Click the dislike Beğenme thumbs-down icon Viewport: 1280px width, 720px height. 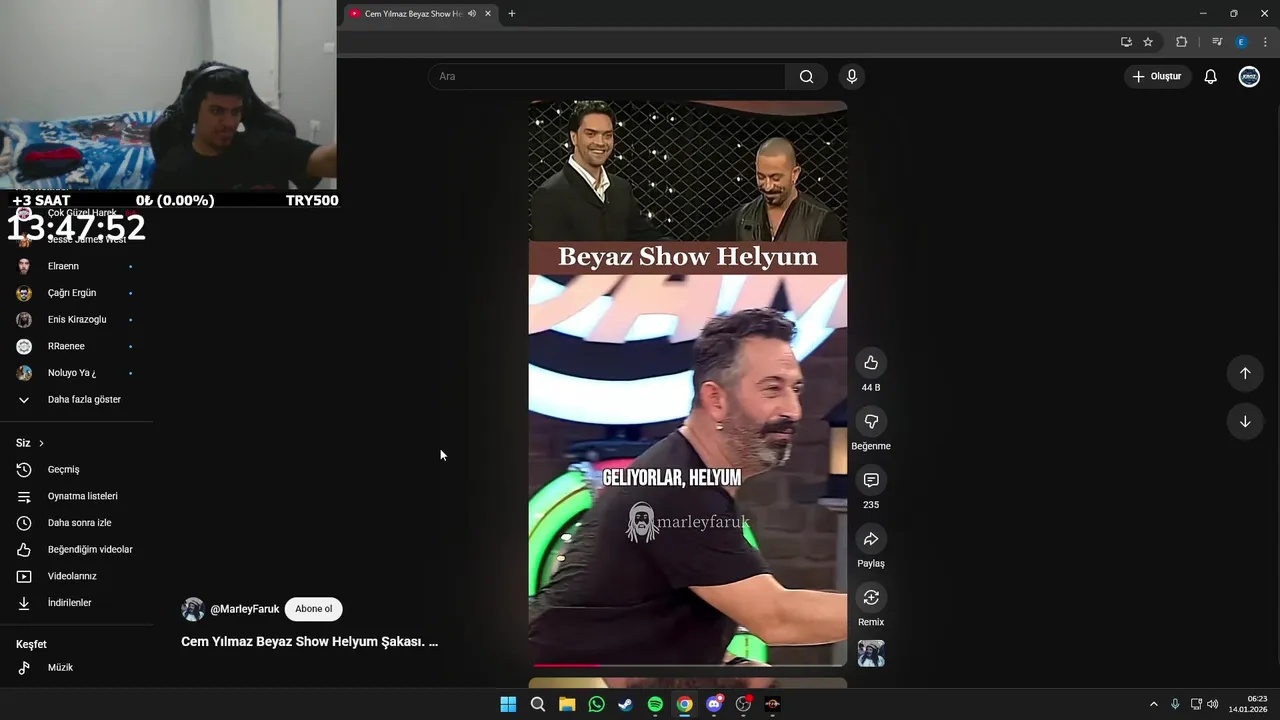pos(871,421)
